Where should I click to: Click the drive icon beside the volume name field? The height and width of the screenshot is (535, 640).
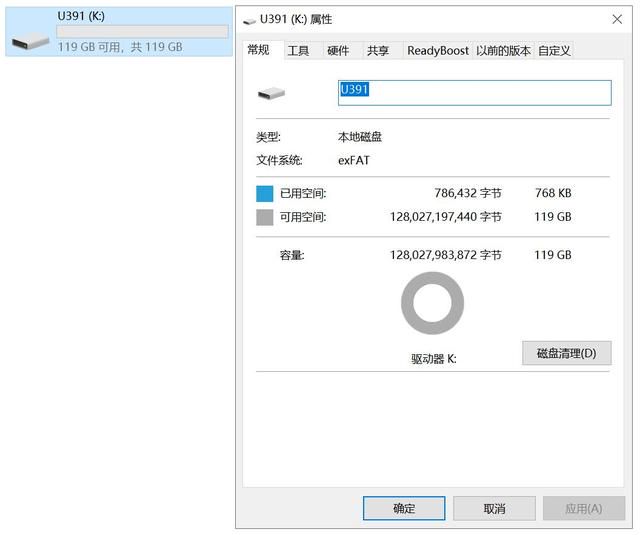point(271,94)
